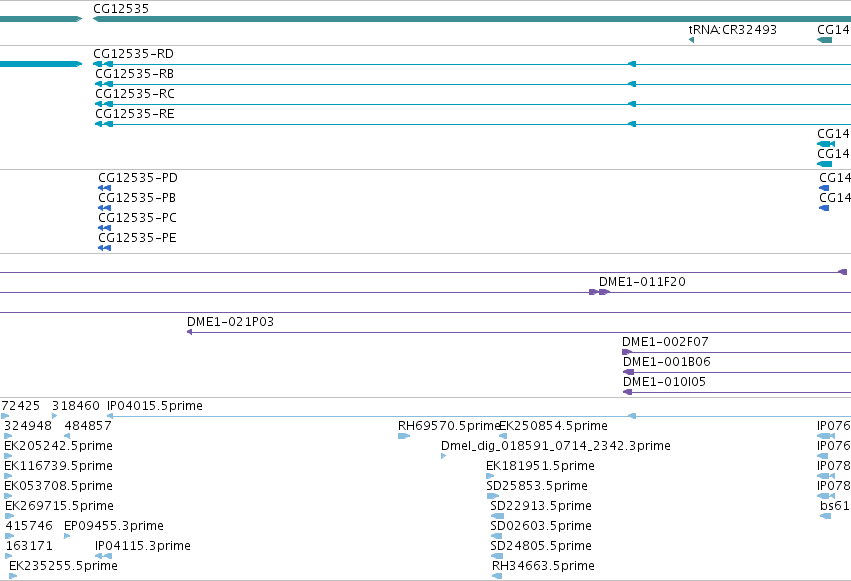
Task: Click the EK205242.5prime EST label
Action: (x=58, y=446)
